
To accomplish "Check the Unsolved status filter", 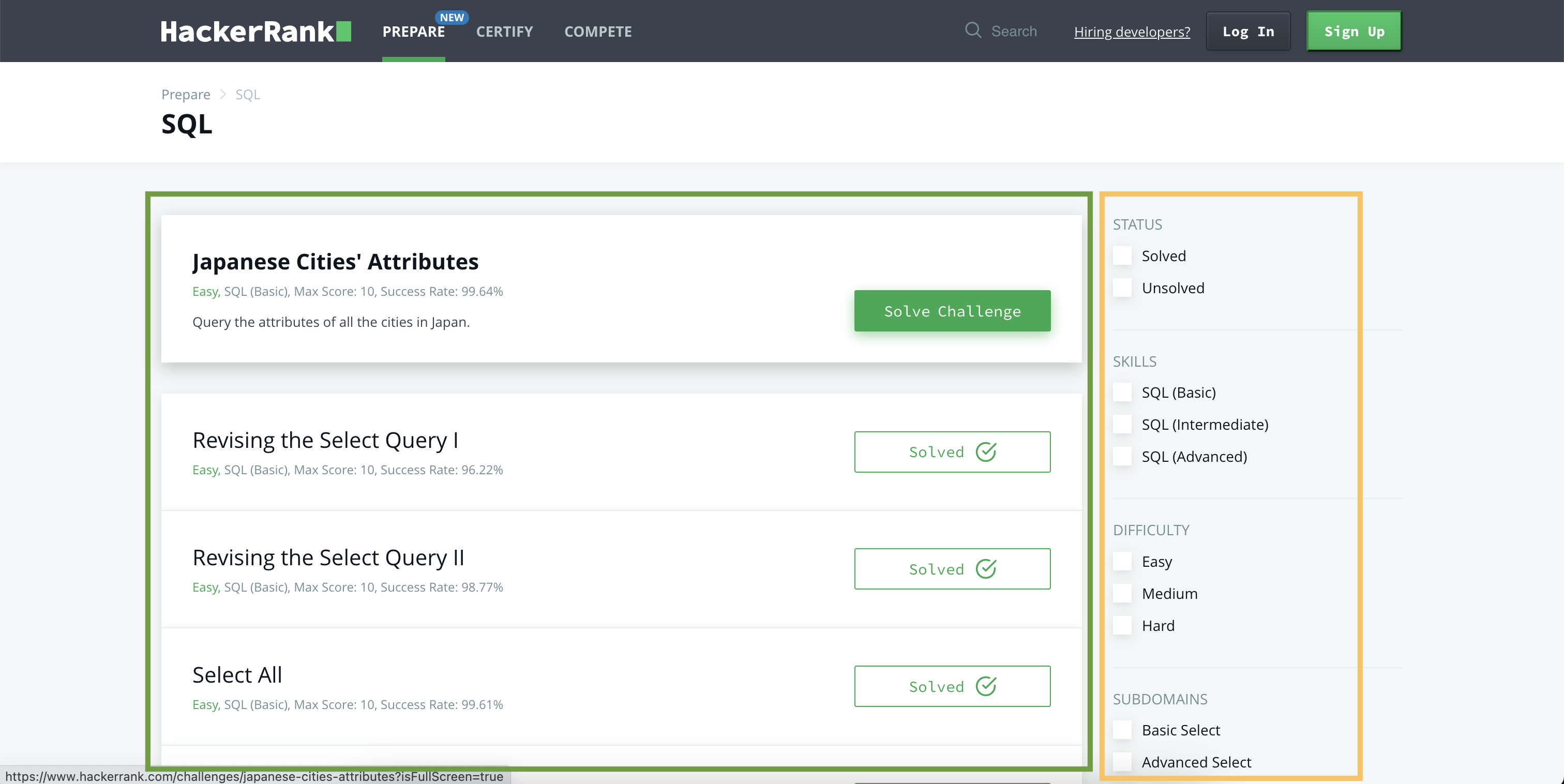I will [x=1122, y=288].
